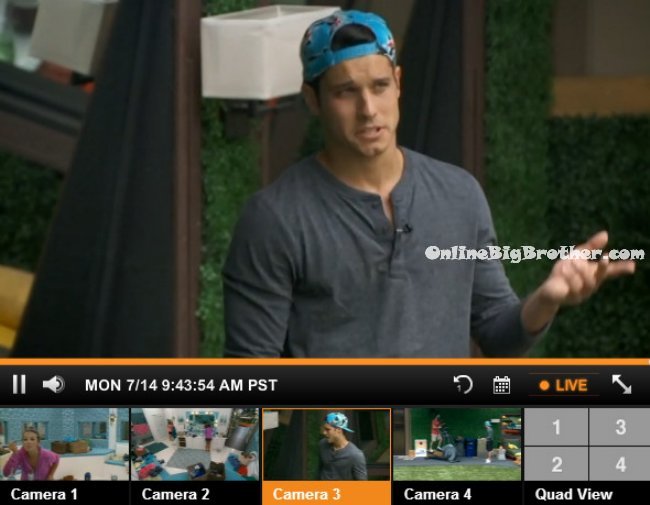Screen dimensions: 650x505
Task: Pause the live feed playback
Action: pyautogui.click(x=19, y=384)
